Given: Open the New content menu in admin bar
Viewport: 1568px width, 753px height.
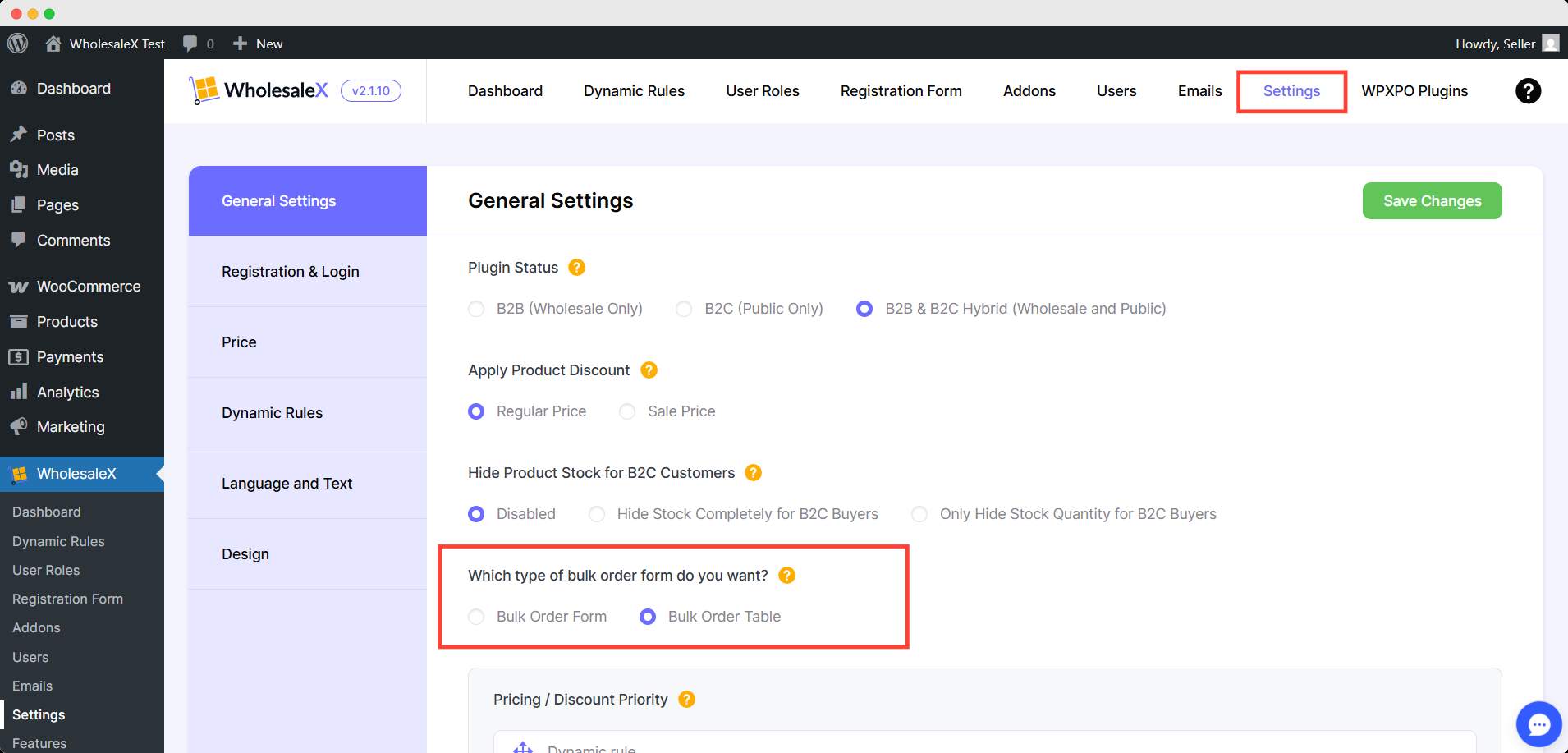Looking at the screenshot, I should point(258,44).
